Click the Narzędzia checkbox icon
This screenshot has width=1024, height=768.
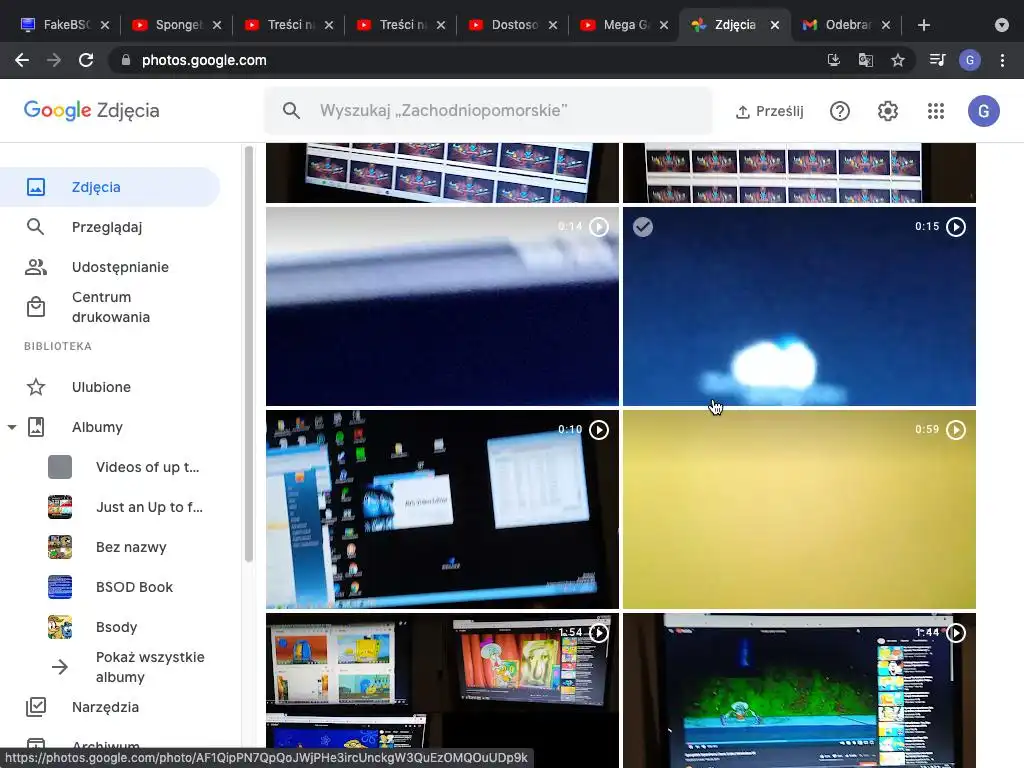click(x=36, y=707)
